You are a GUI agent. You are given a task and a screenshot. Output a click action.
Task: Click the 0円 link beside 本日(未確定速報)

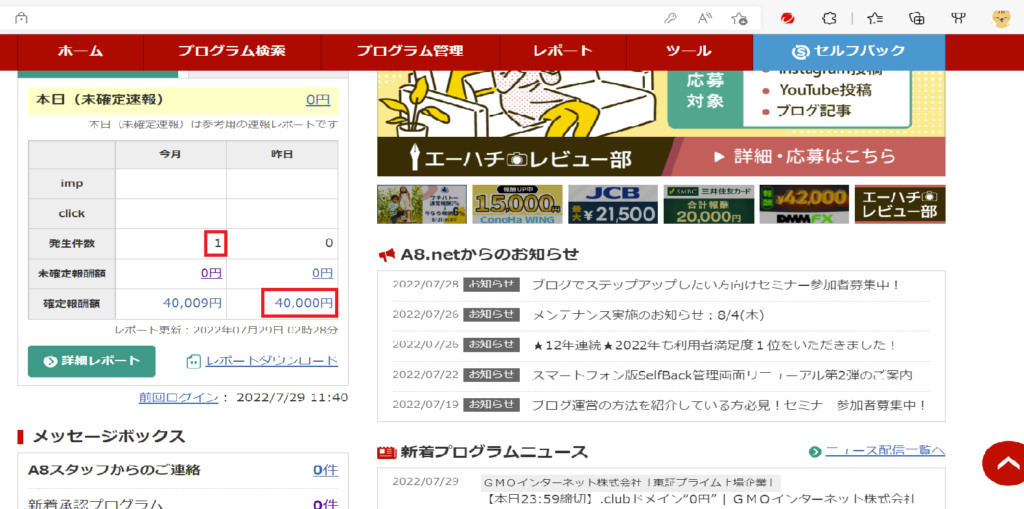[x=318, y=100]
